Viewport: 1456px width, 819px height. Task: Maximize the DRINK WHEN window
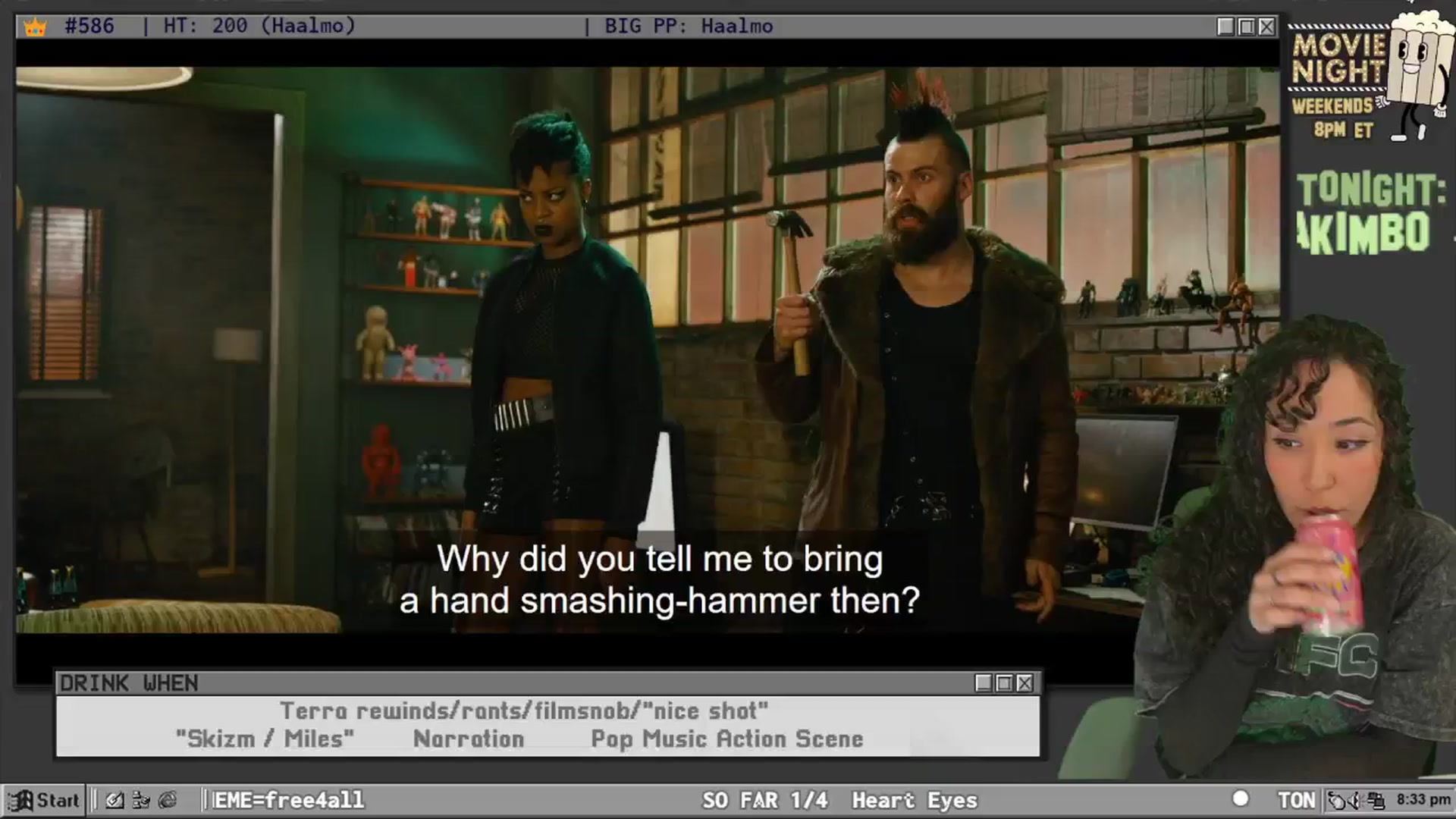(x=1004, y=683)
